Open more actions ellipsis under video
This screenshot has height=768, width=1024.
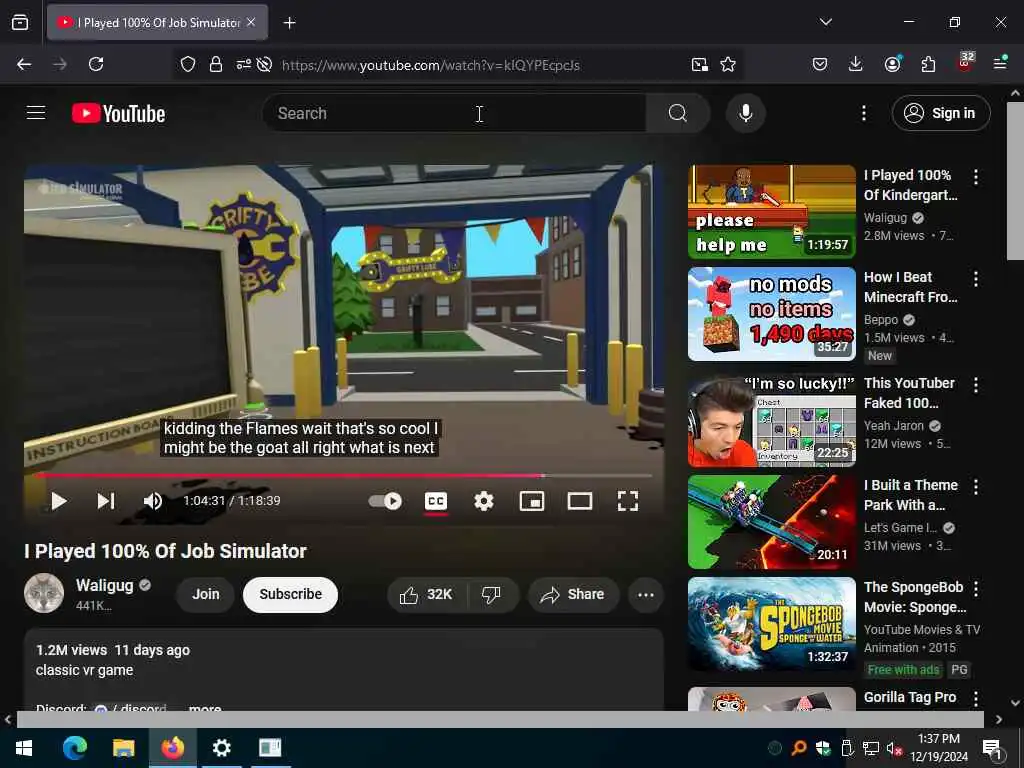click(x=646, y=594)
